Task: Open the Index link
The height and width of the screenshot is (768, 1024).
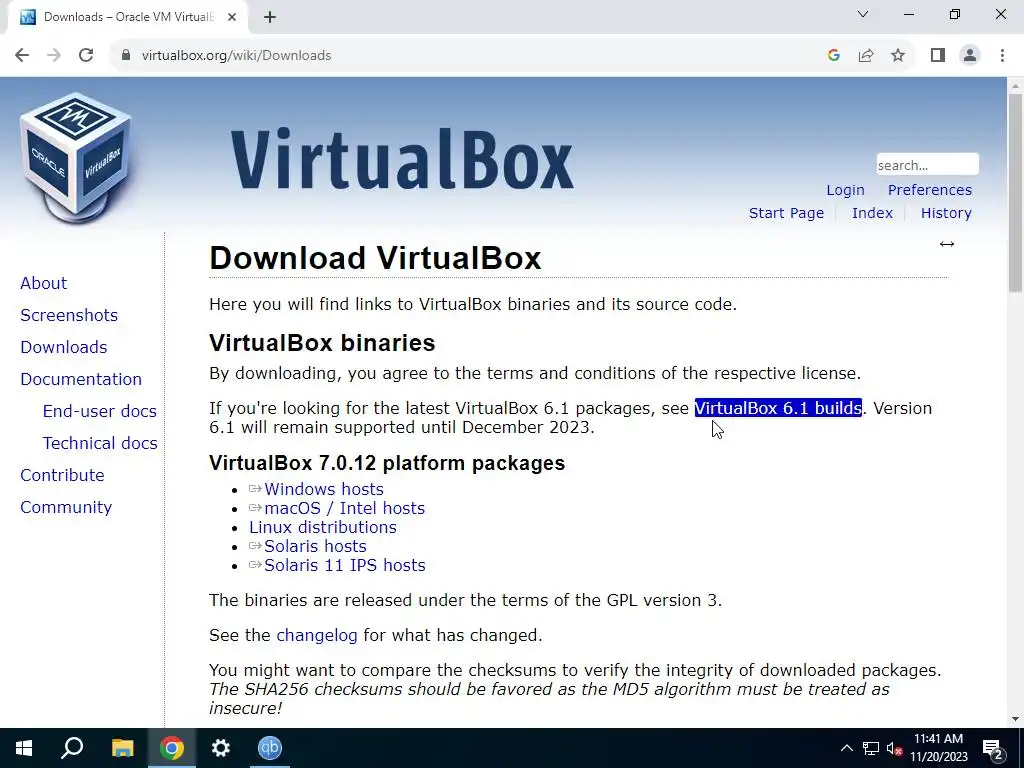Action: click(872, 213)
